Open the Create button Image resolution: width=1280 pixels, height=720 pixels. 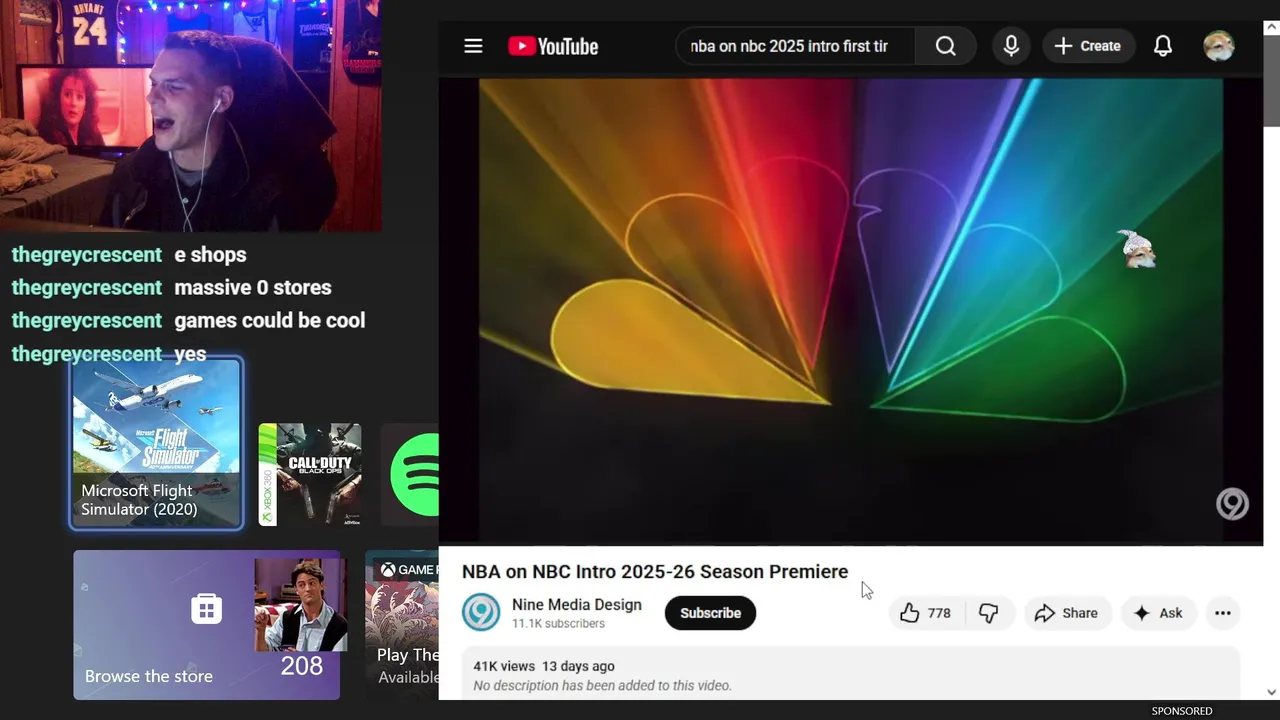pyautogui.click(x=1087, y=46)
